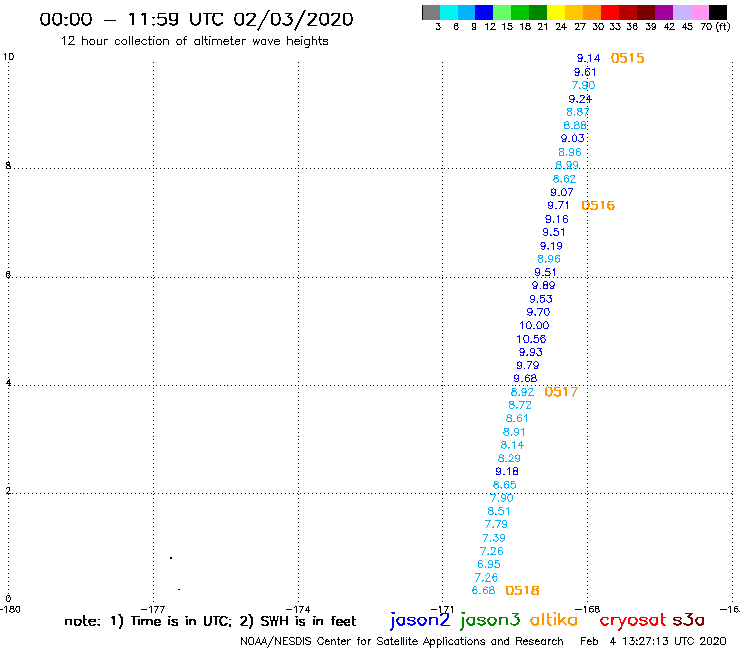Click the altika satellite legend label
Image resolution: width=740 pixels, height=650 pixels.
[554, 620]
